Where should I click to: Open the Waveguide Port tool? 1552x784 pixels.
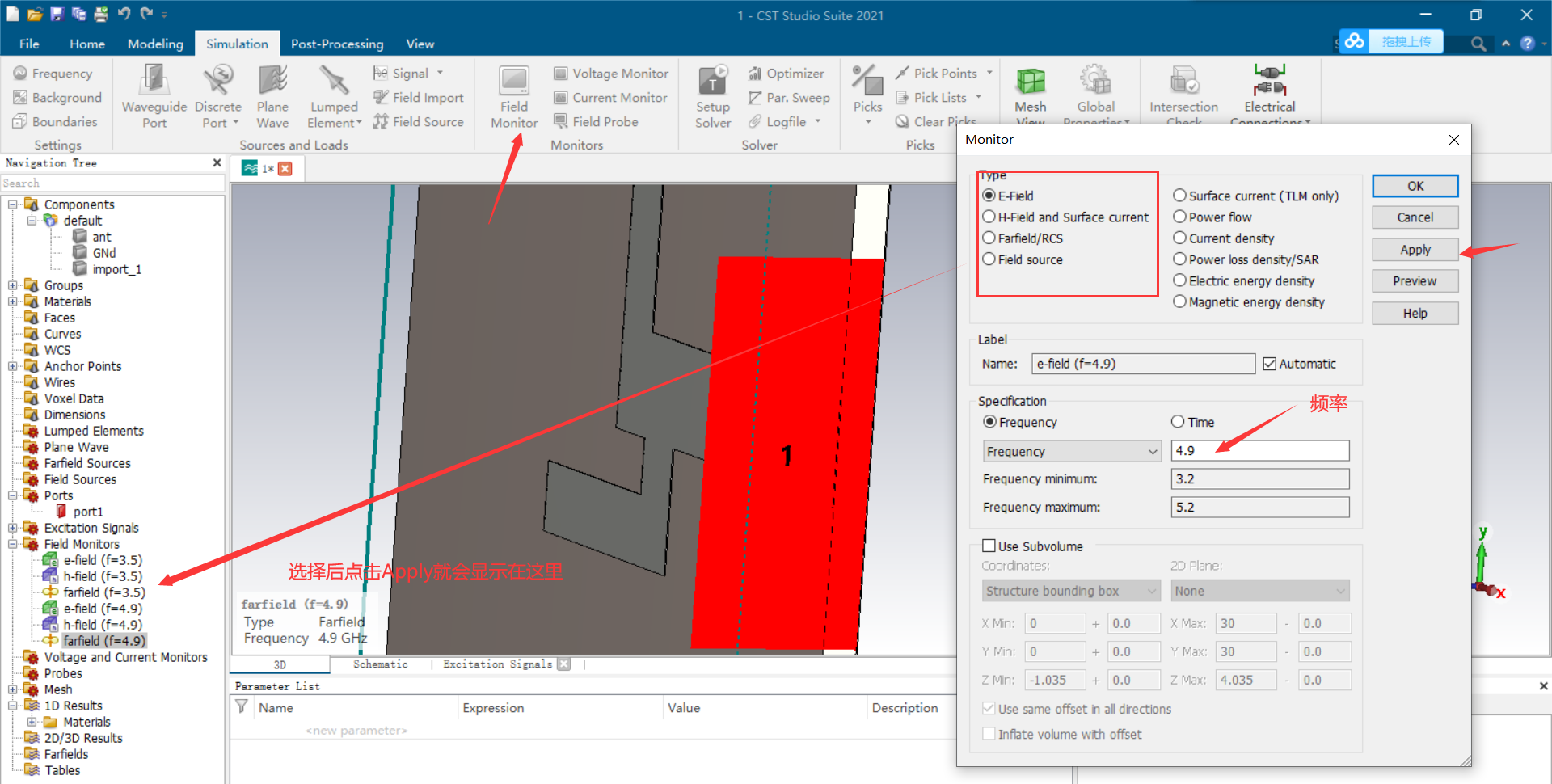tap(154, 97)
